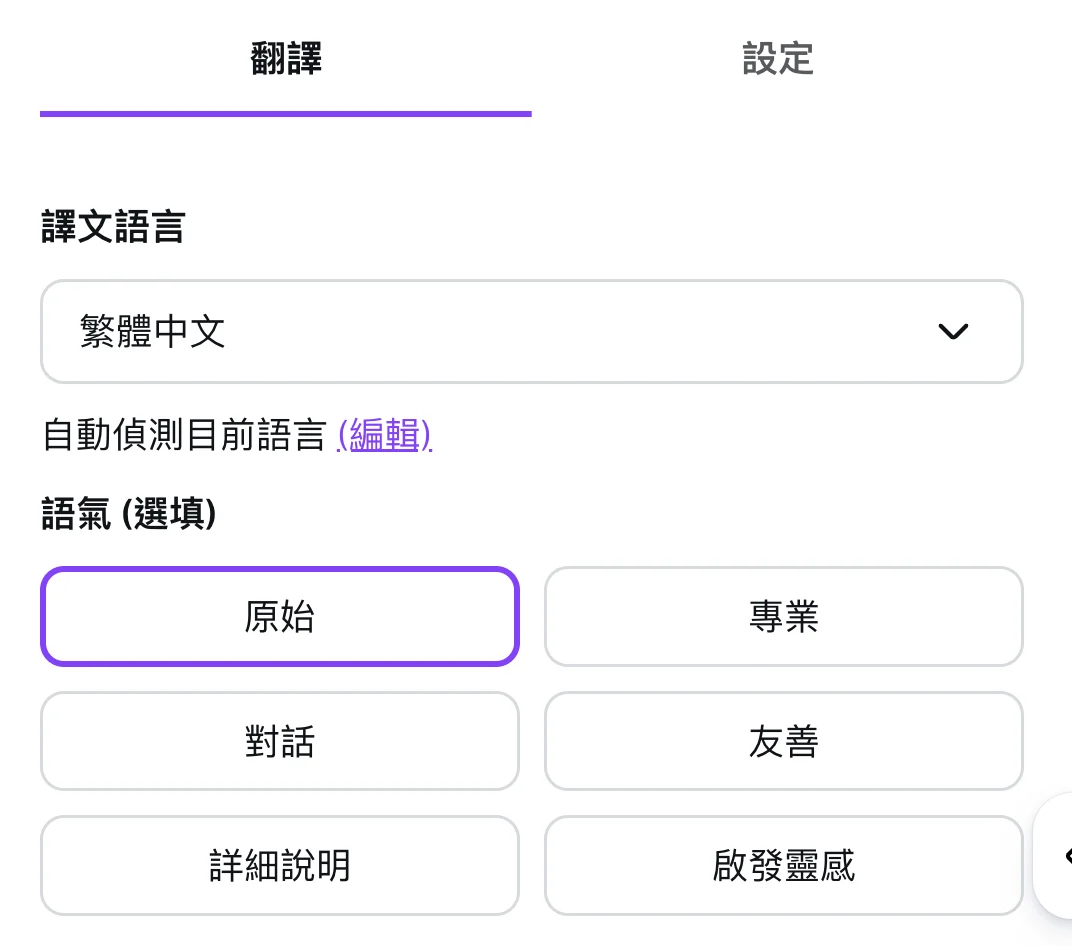Click the 譯文語言 heading label
The height and width of the screenshot is (946, 1072).
point(113,227)
